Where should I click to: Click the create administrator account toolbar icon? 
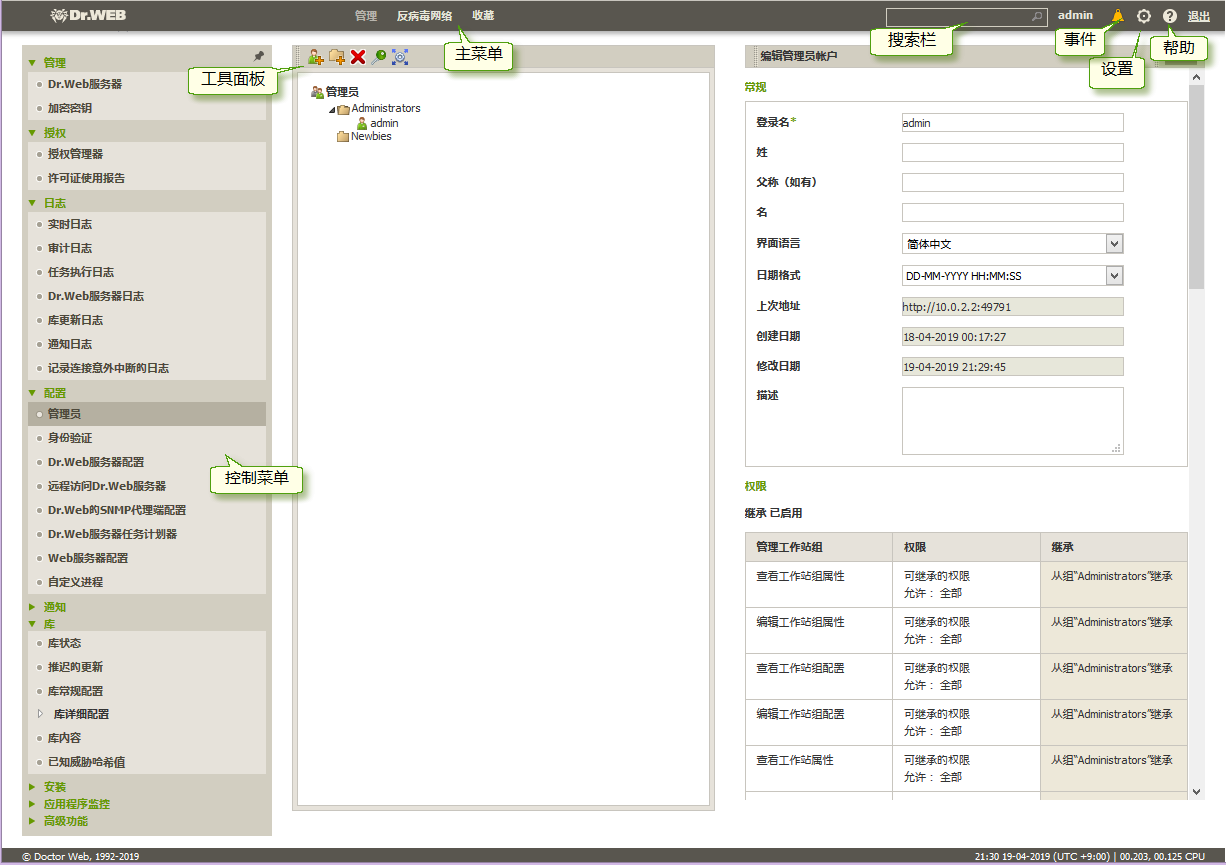coord(316,57)
